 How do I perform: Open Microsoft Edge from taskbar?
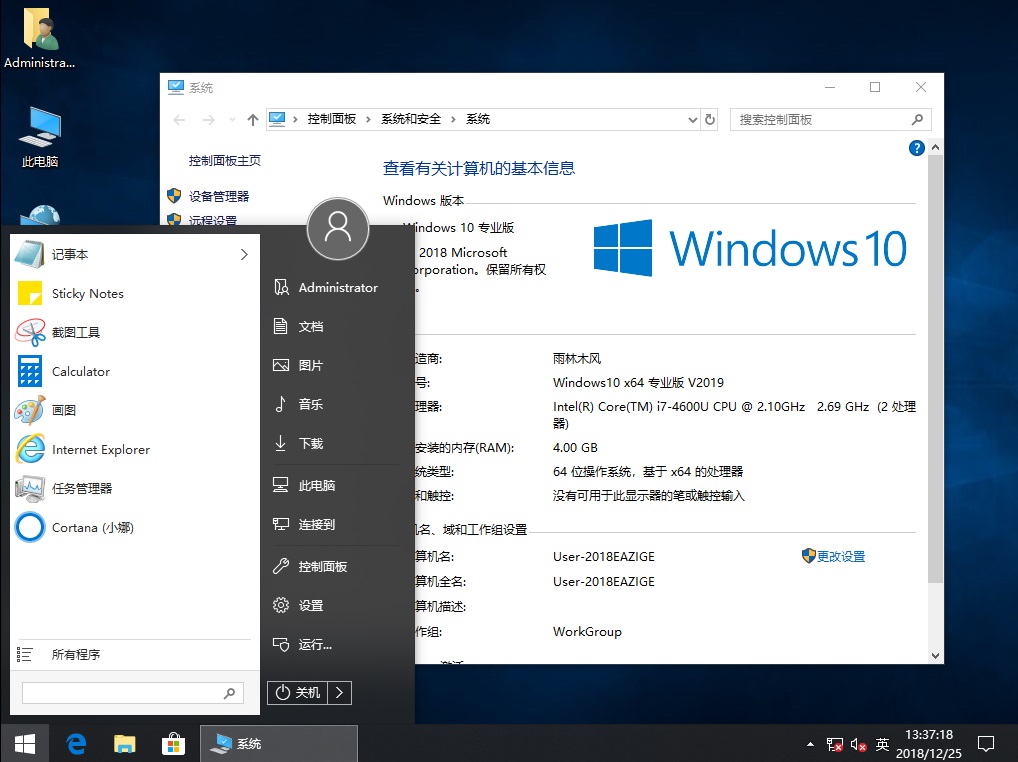click(77, 743)
